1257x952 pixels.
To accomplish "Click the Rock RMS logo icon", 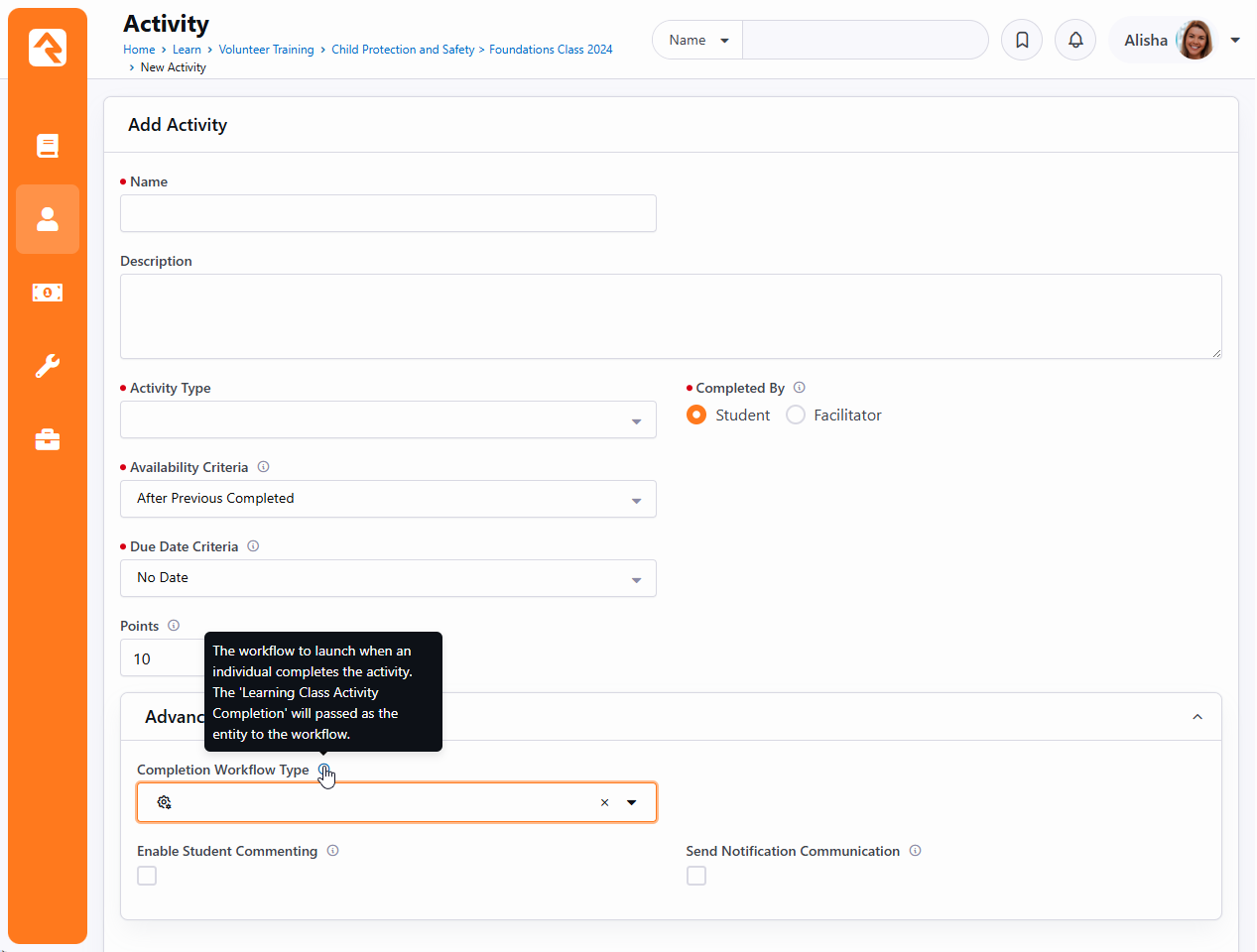I will [48, 47].
